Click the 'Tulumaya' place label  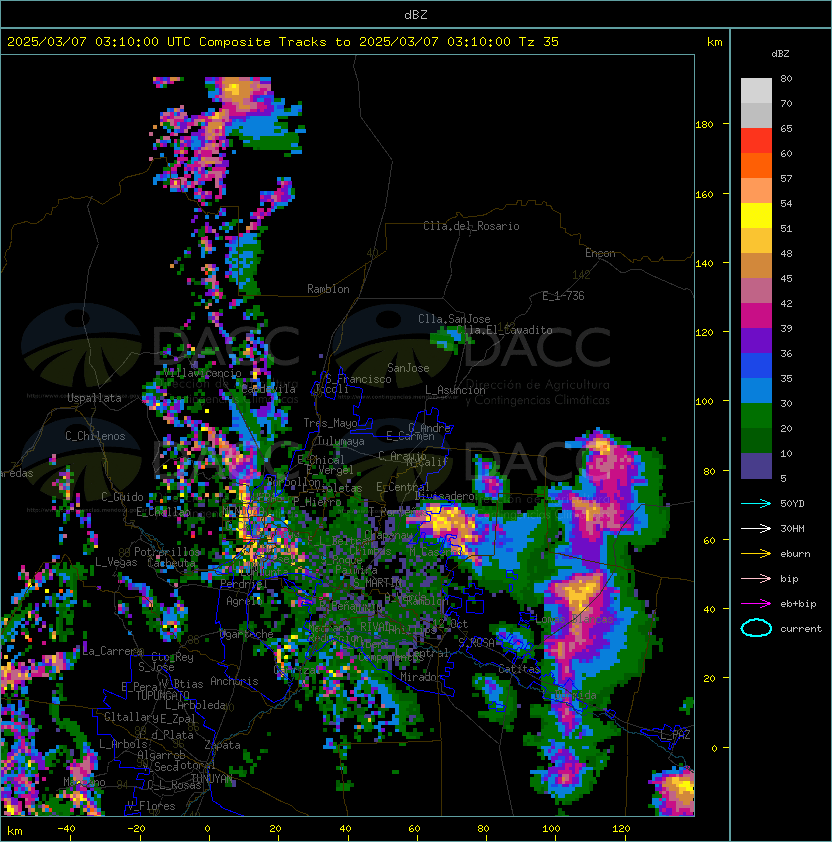pyautogui.click(x=341, y=441)
